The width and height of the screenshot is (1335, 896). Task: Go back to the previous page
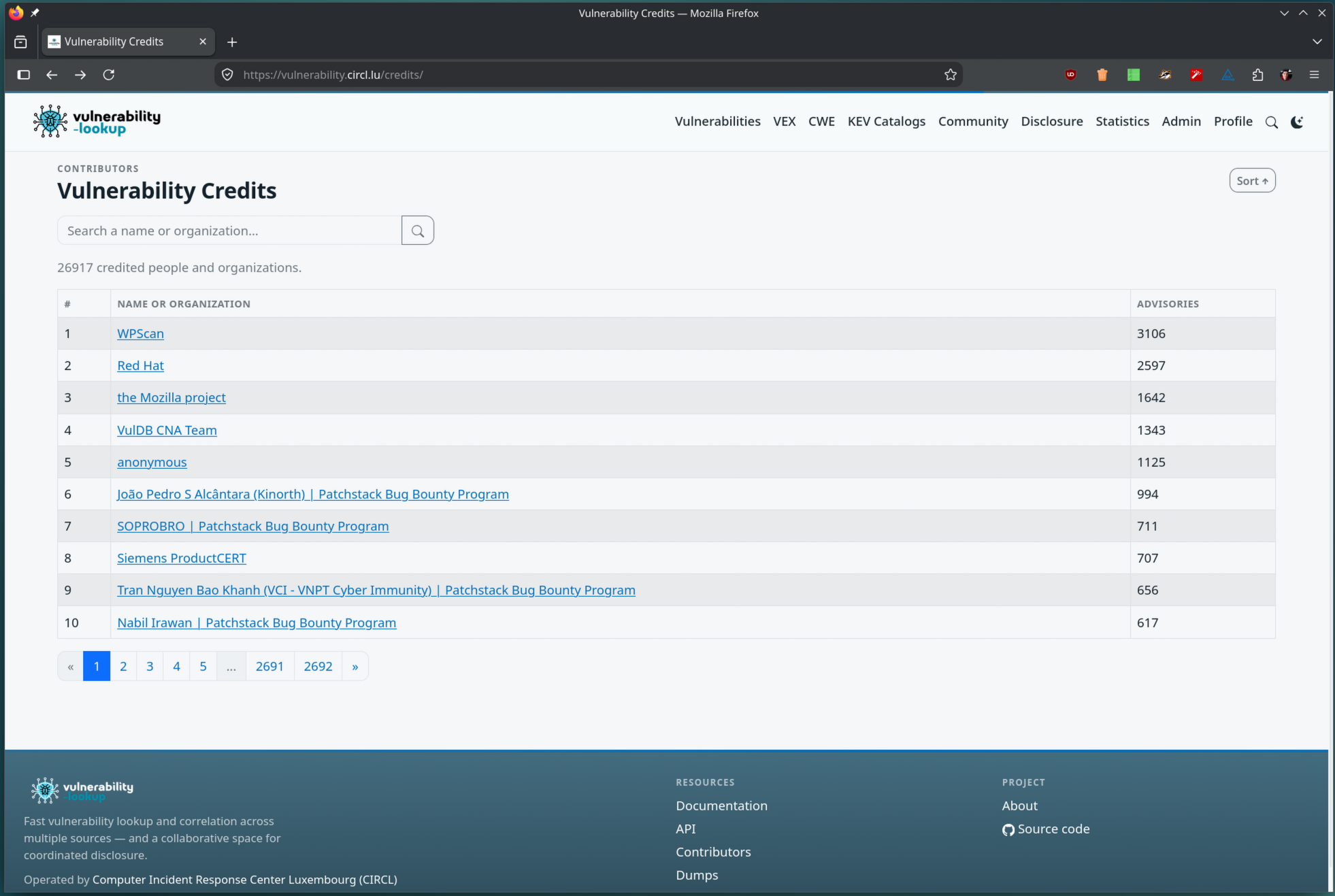(52, 75)
